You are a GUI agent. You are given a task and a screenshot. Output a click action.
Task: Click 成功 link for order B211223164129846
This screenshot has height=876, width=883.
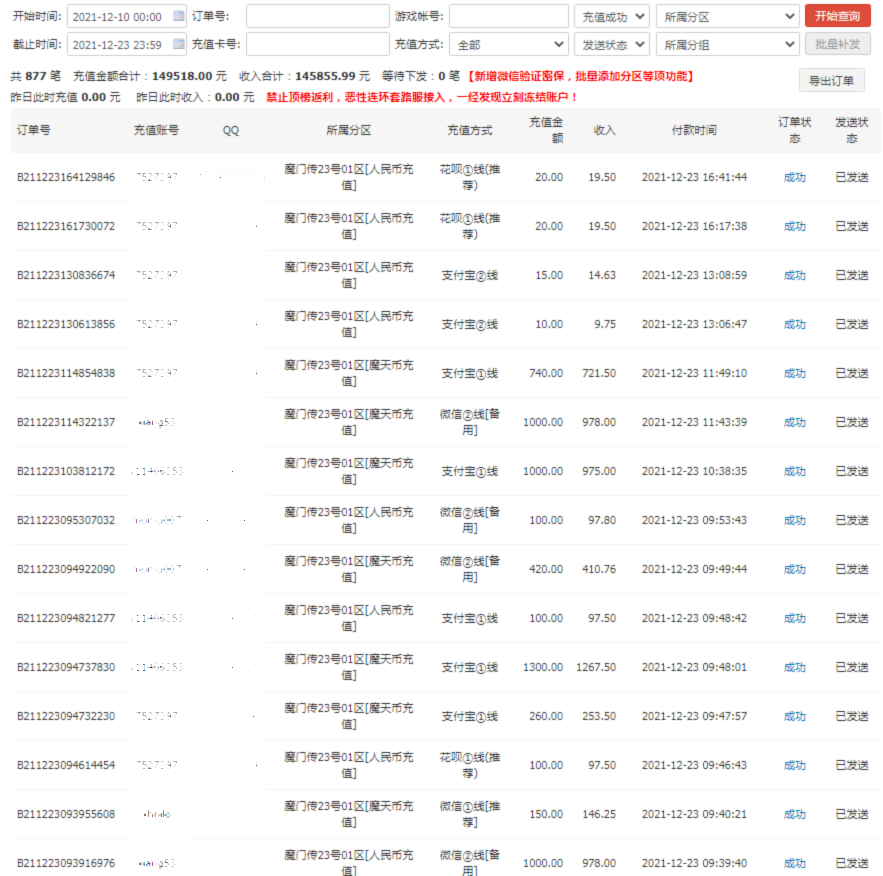[795, 177]
